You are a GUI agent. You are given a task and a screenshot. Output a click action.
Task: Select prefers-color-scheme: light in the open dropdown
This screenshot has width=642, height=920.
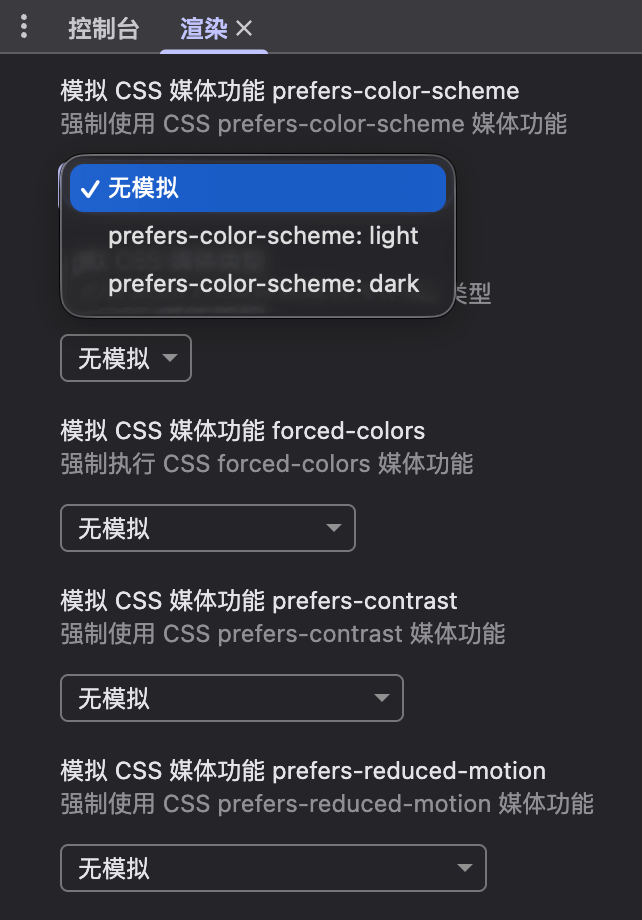pyautogui.click(x=262, y=236)
